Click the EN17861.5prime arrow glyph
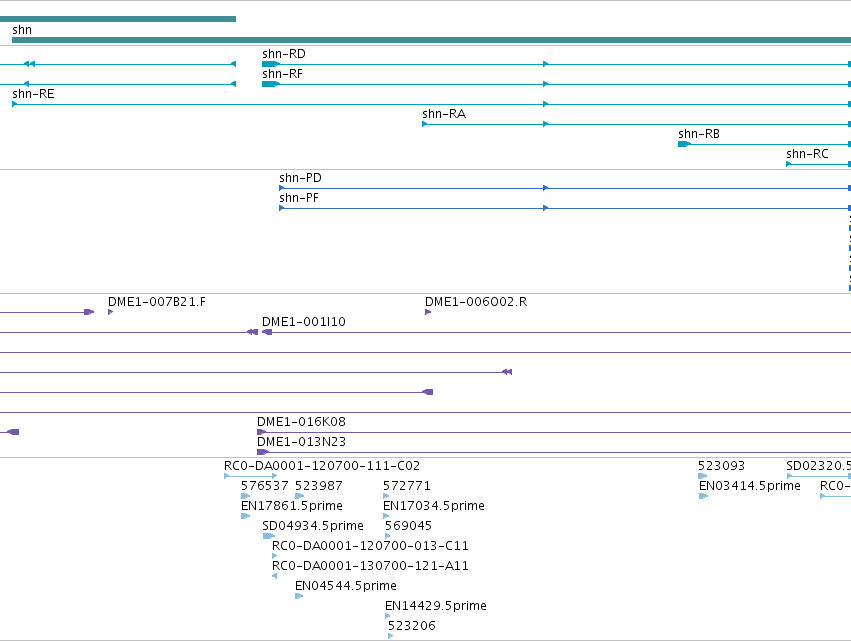Screen dimensions: 851x641 tap(245, 516)
